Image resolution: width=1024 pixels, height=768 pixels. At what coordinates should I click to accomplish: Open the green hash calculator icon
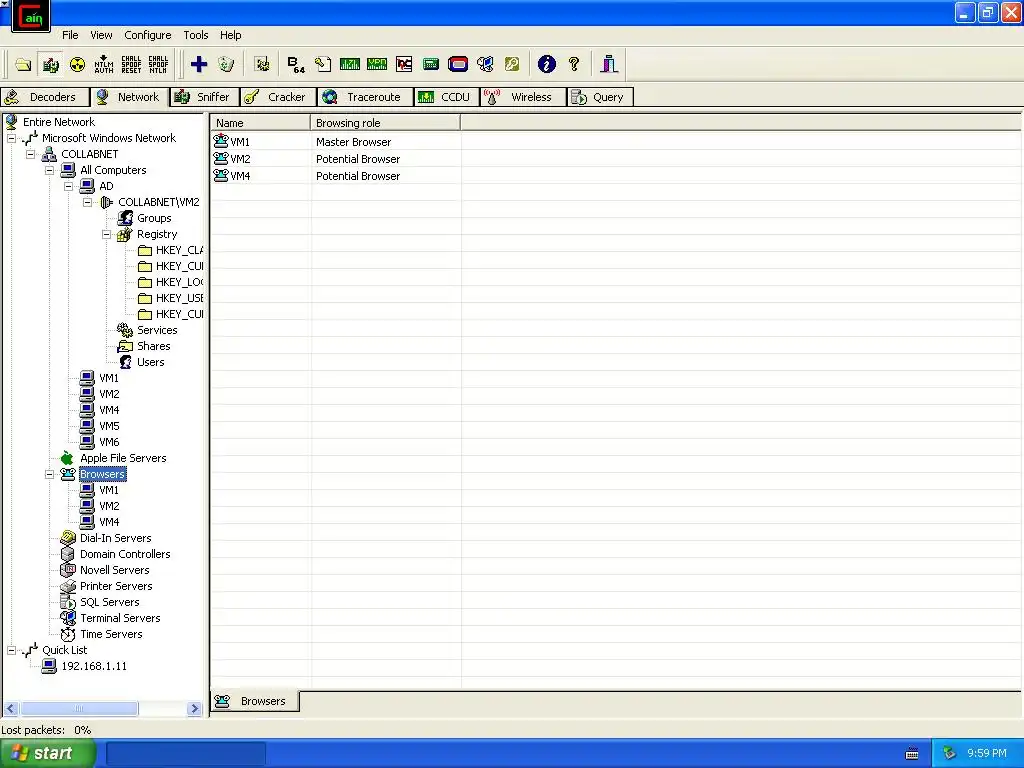(x=430, y=64)
